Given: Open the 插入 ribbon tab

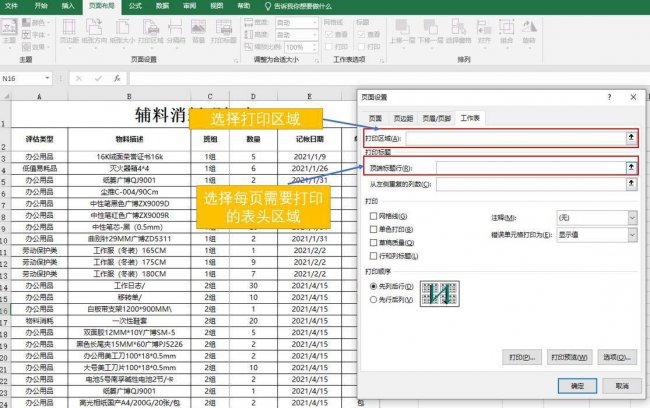Looking at the screenshot, I should 68,6.
